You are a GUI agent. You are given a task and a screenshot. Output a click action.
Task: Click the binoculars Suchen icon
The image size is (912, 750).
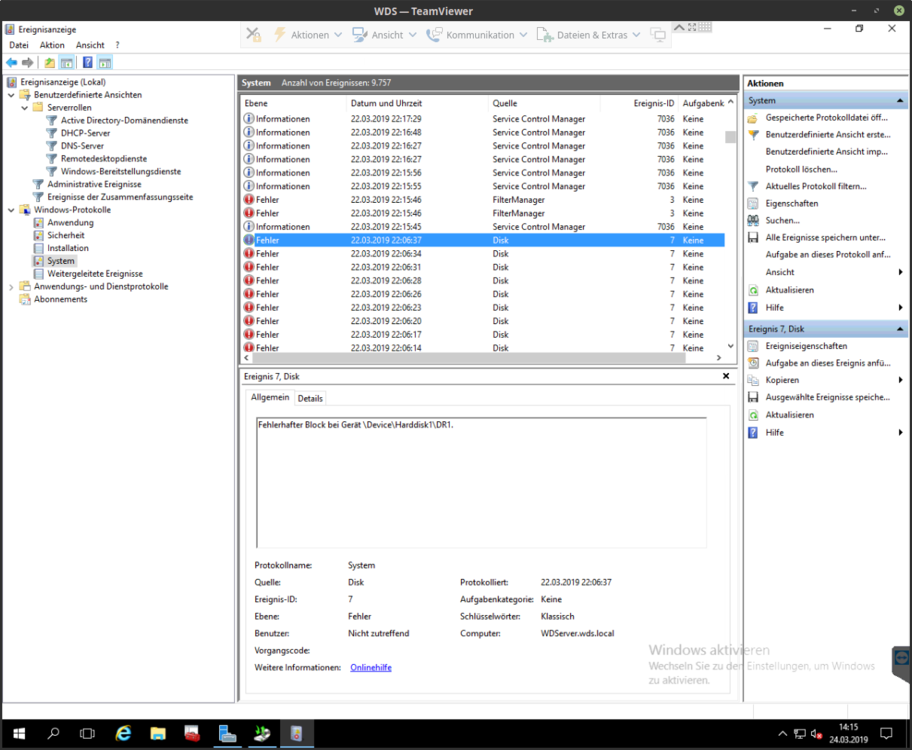[x=754, y=220]
